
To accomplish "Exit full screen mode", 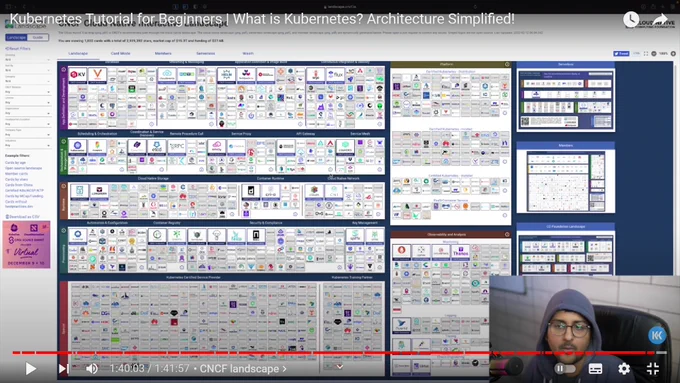I will pyautogui.click(x=653, y=369).
